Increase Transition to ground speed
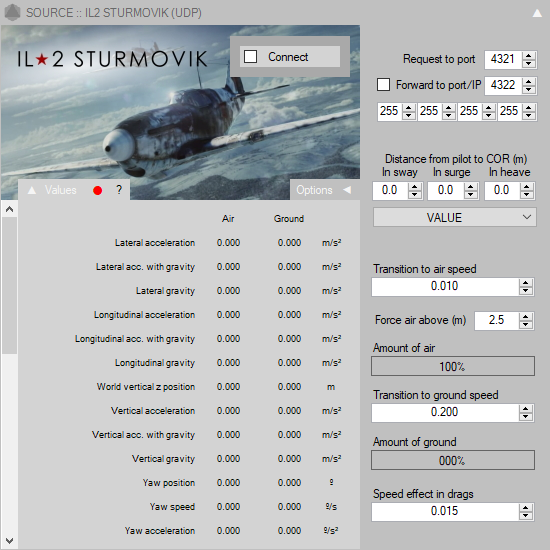 click(x=525, y=409)
